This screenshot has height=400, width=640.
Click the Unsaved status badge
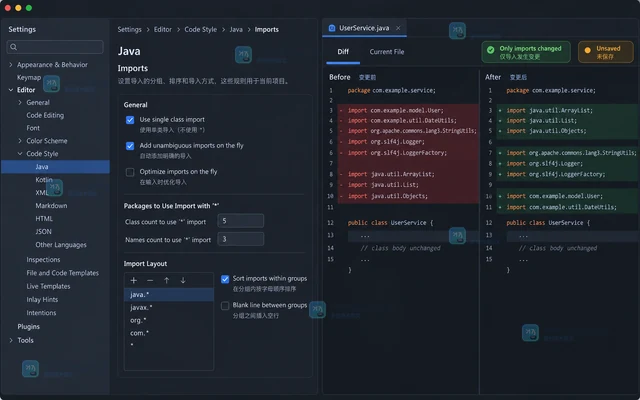606,52
